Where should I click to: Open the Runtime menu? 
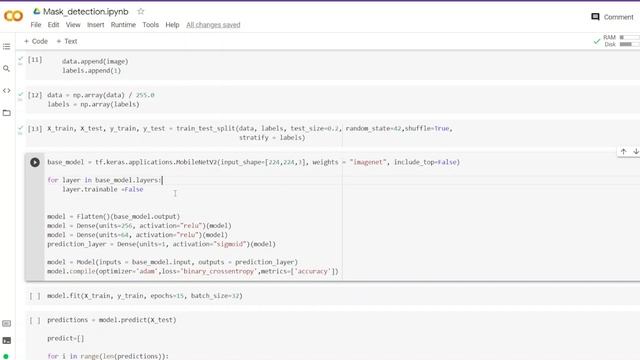coord(123,25)
